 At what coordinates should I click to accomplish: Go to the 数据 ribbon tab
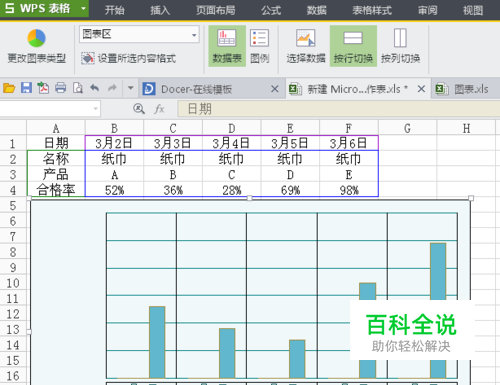316,11
